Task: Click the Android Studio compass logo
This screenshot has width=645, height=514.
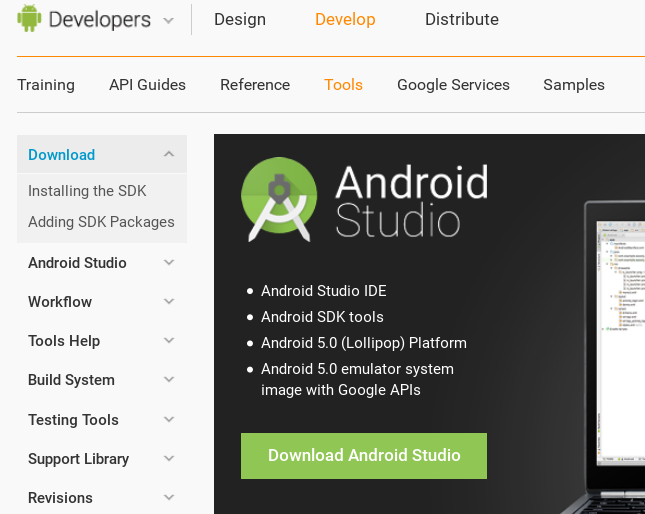Action: coord(279,199)
